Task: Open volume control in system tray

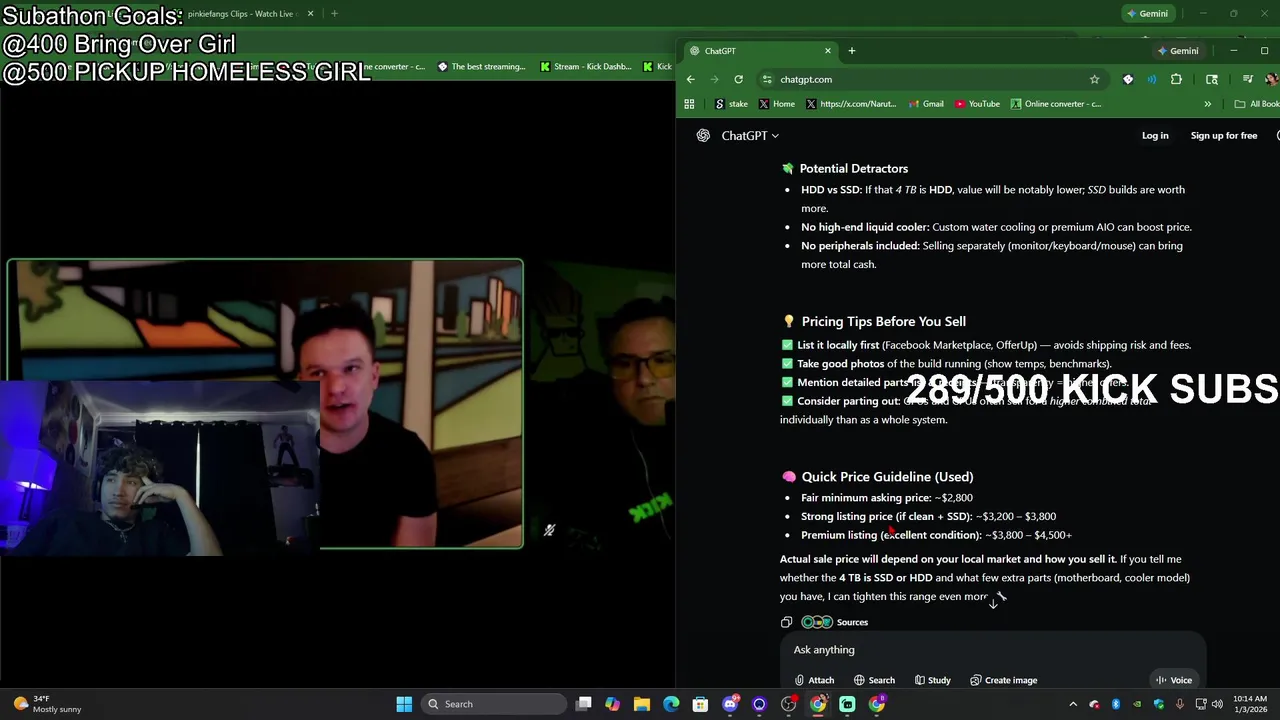Action: pos(1217,704)
